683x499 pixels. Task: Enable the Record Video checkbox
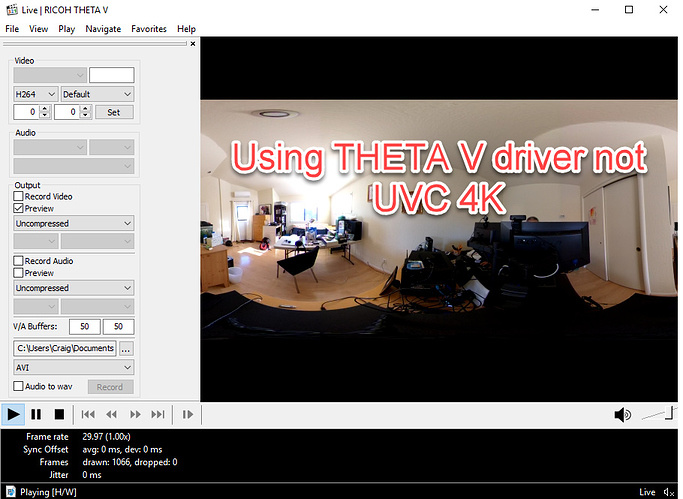(18, 196)
